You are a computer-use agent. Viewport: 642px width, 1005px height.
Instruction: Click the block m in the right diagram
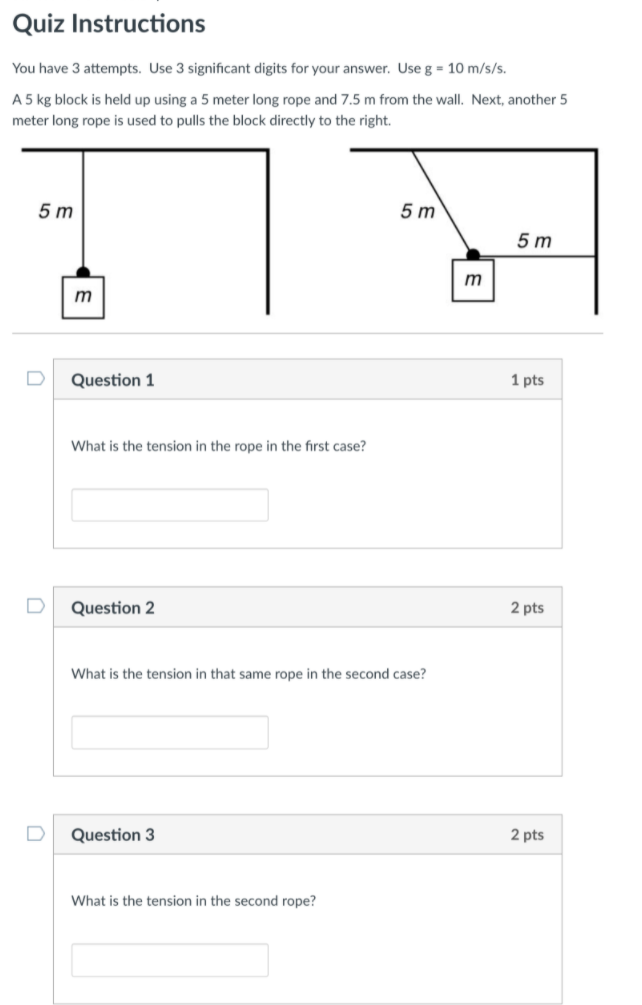click(473, 279)
